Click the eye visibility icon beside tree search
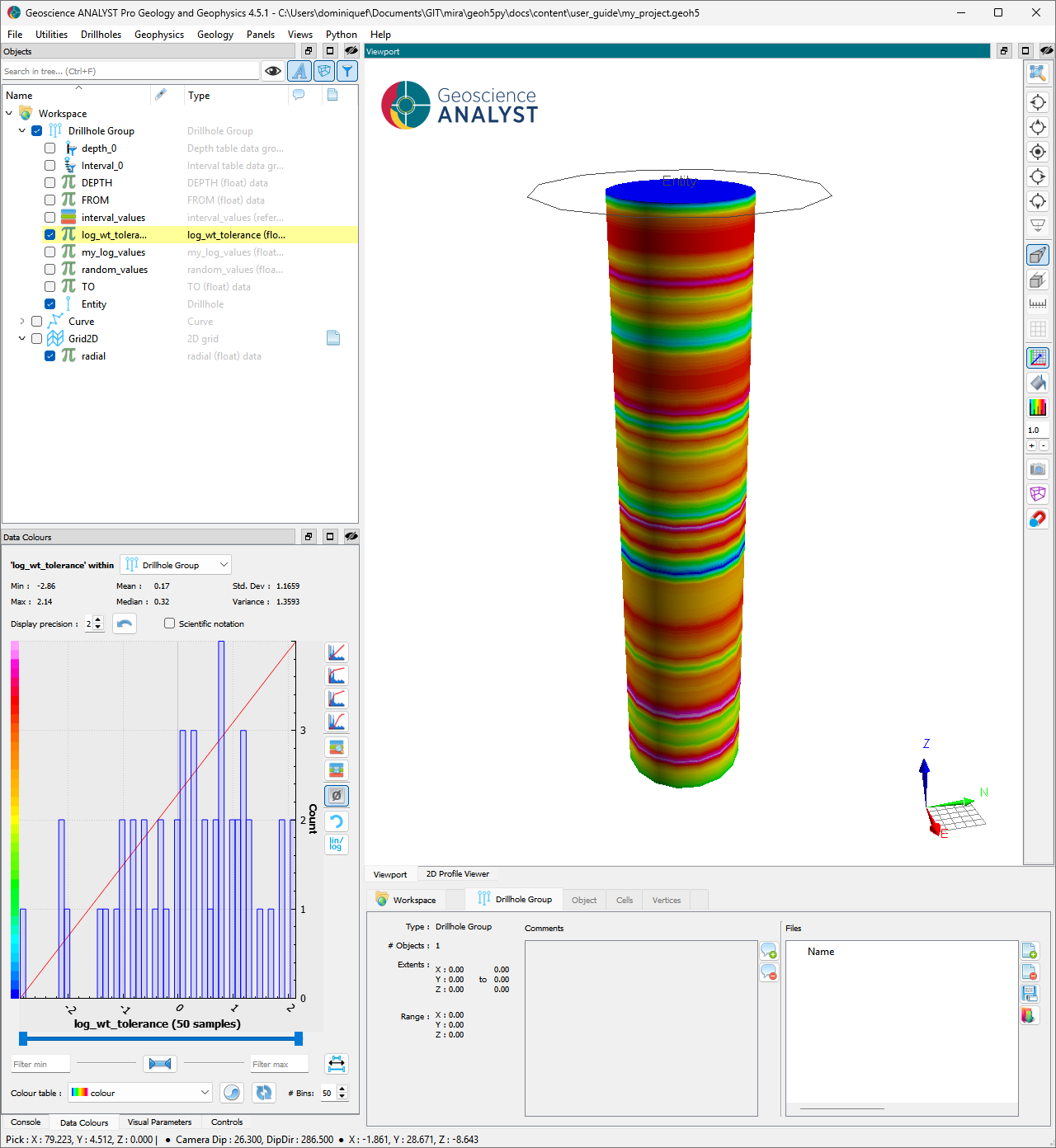This screenshot has height=1148, width=1056. (x=273, y=71)
